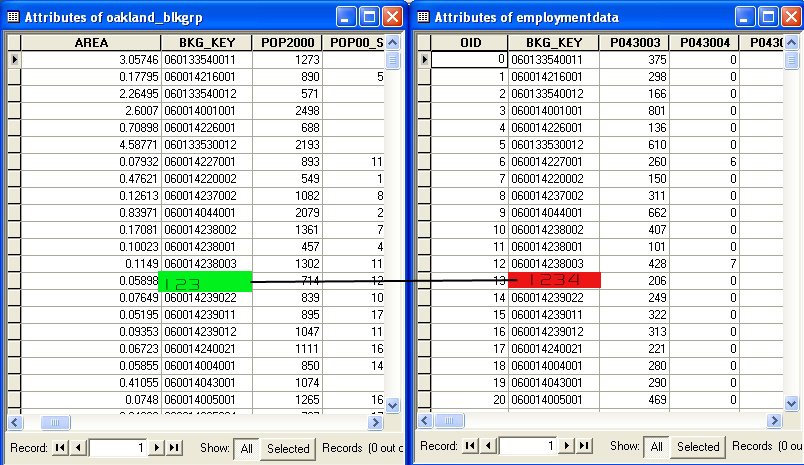Go to next record in employmentdata table
The image size is (804, 465).
567,446
